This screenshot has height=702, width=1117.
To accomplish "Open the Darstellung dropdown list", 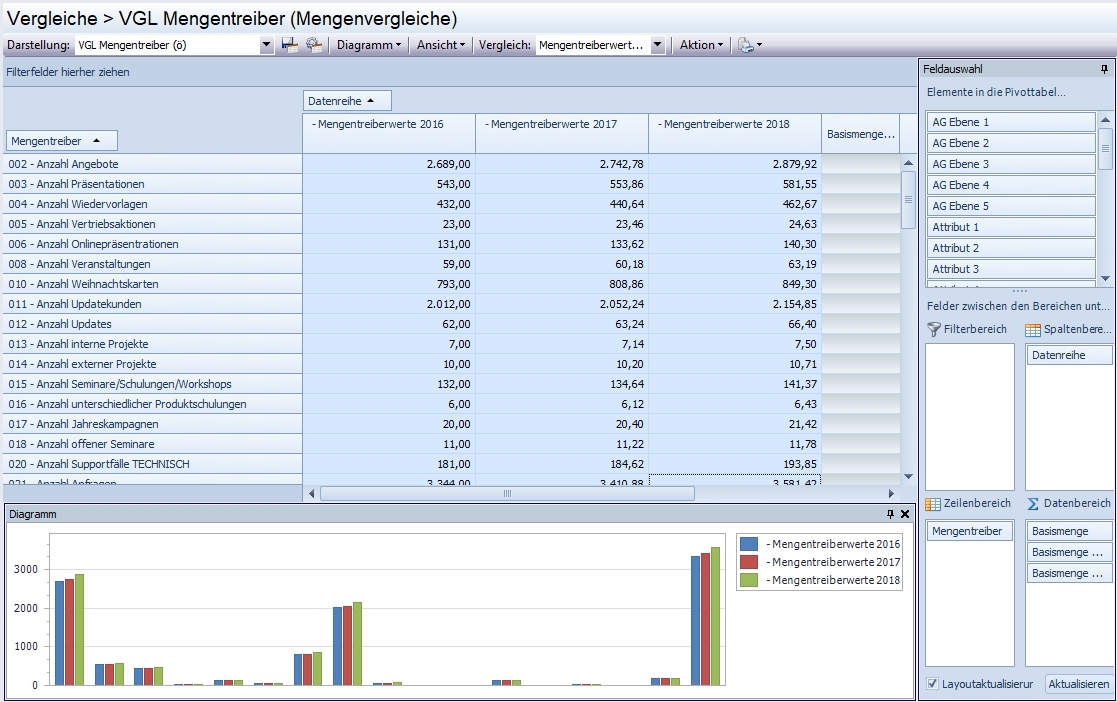I will coord(266,45).
